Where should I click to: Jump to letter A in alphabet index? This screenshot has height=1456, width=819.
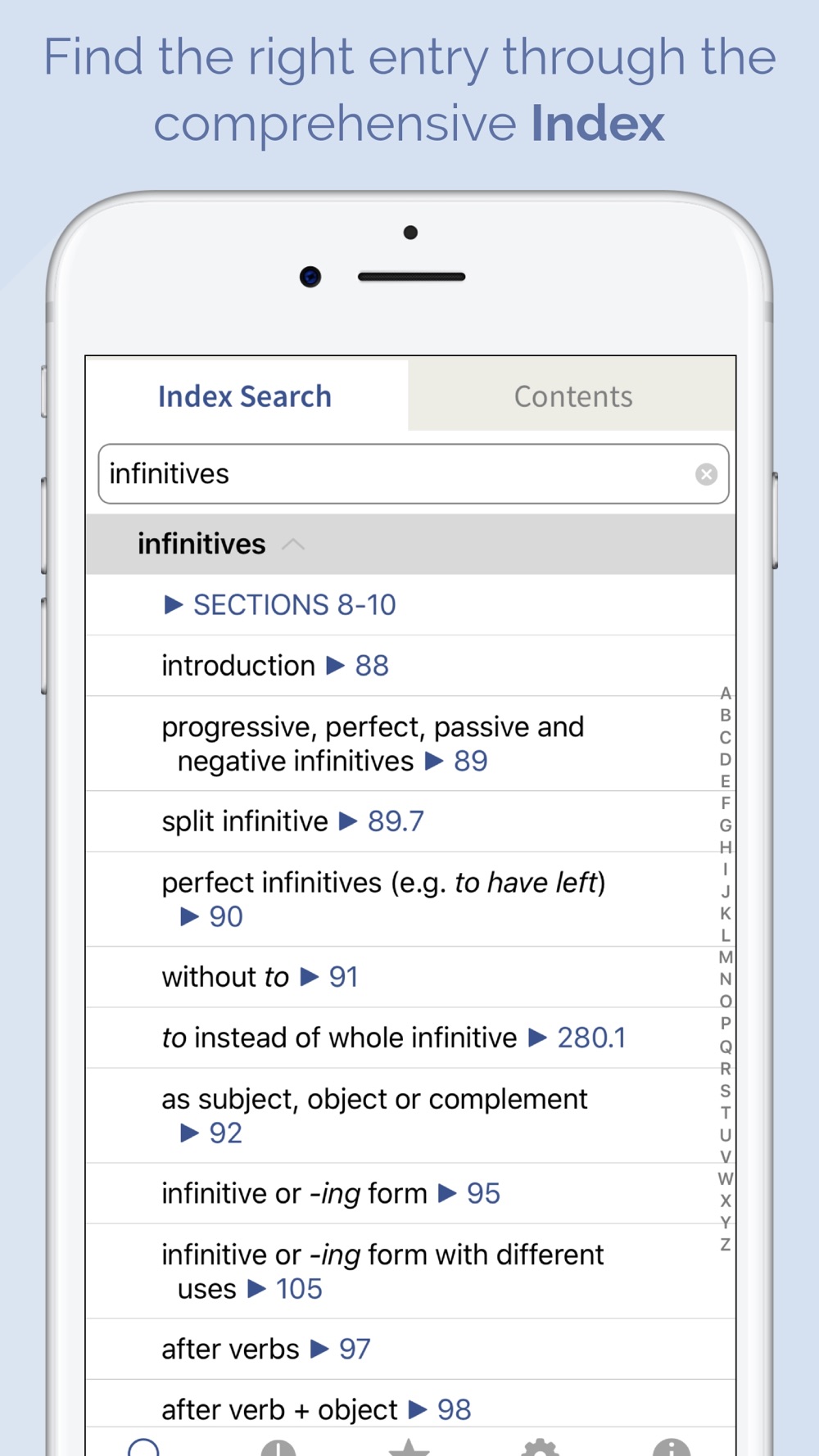click(726, 694)
